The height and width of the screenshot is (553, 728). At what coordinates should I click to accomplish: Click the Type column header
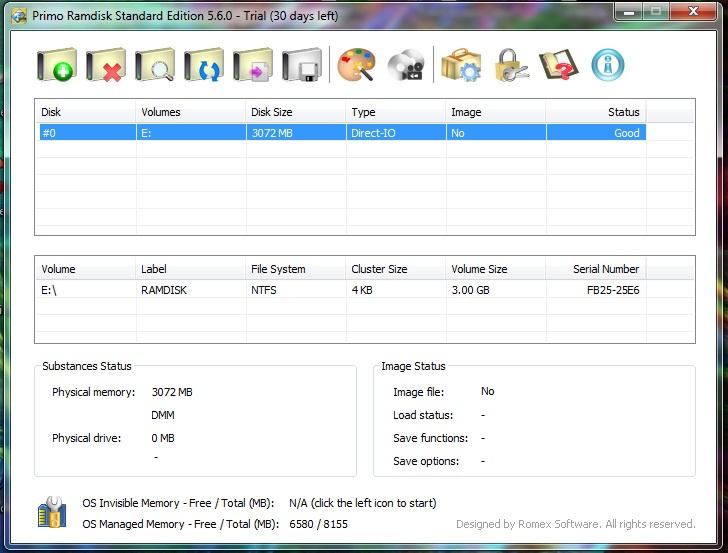pyautogui.click(x=396, y=112)
